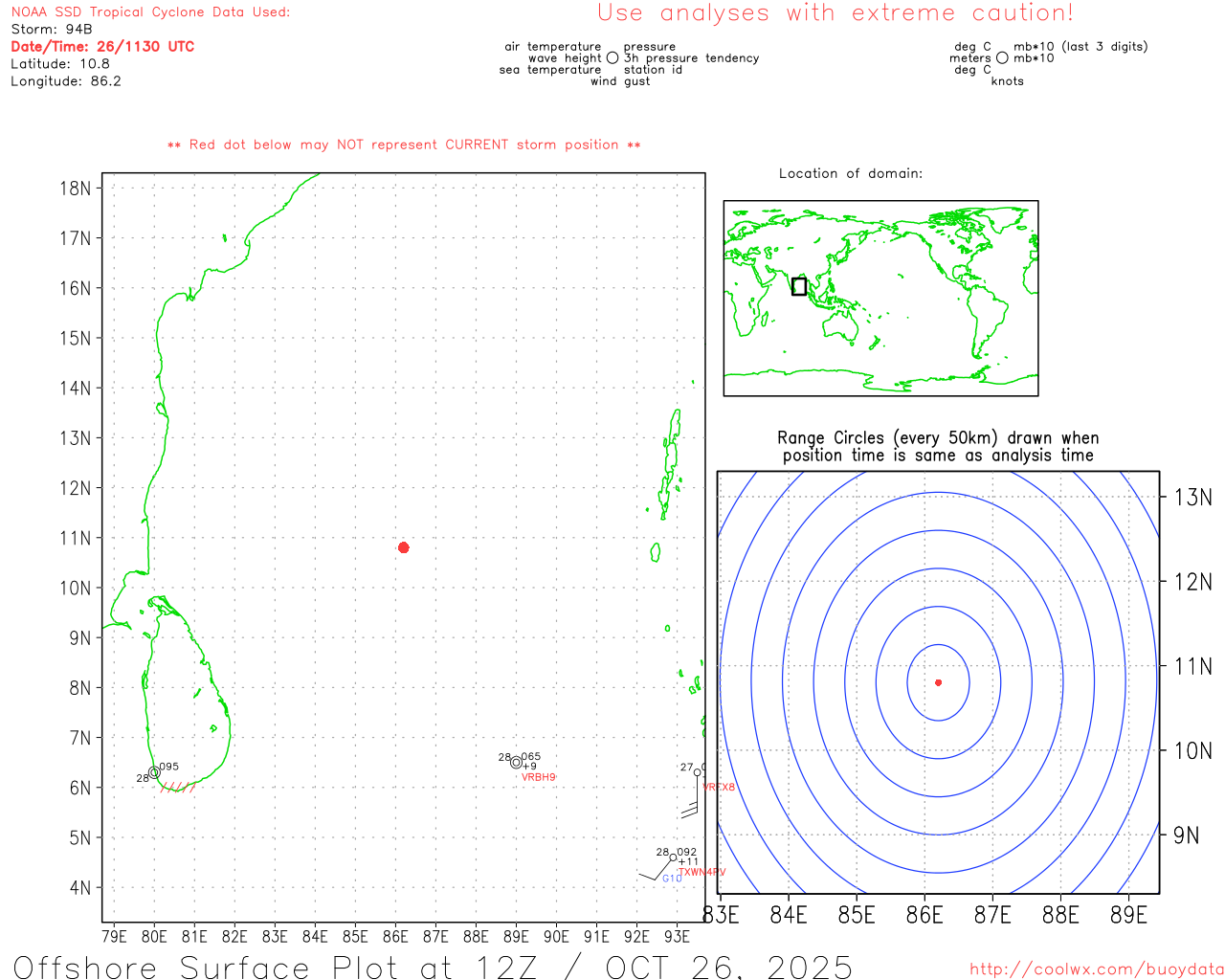This screenshot has width=1225, height=980.
Task: Click the Offshore Surface Plot title text
Action: point(433,967)
